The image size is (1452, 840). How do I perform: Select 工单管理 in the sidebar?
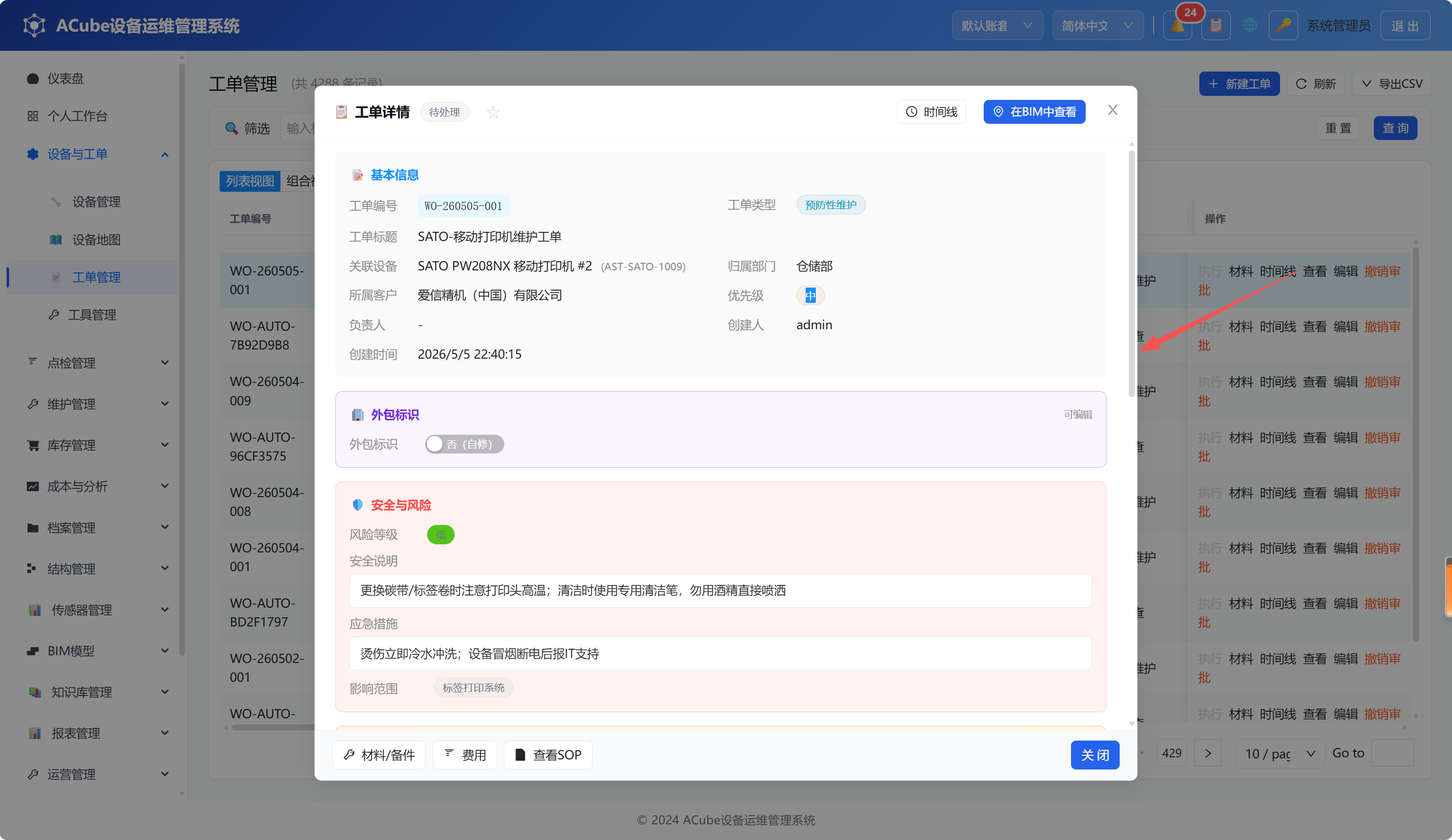pos(92,277)
